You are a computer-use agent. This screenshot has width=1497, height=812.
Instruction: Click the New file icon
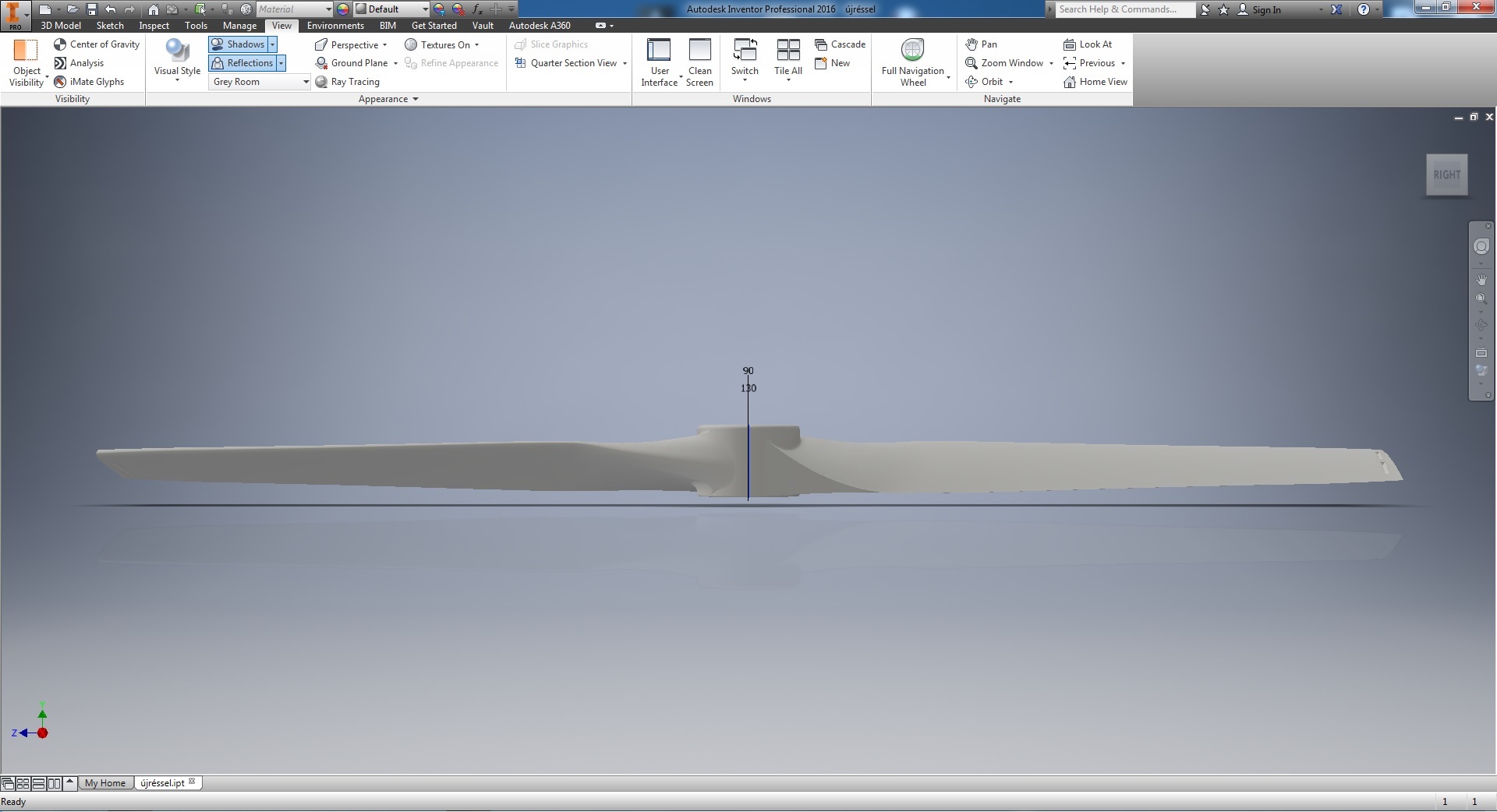coord(44,9)
